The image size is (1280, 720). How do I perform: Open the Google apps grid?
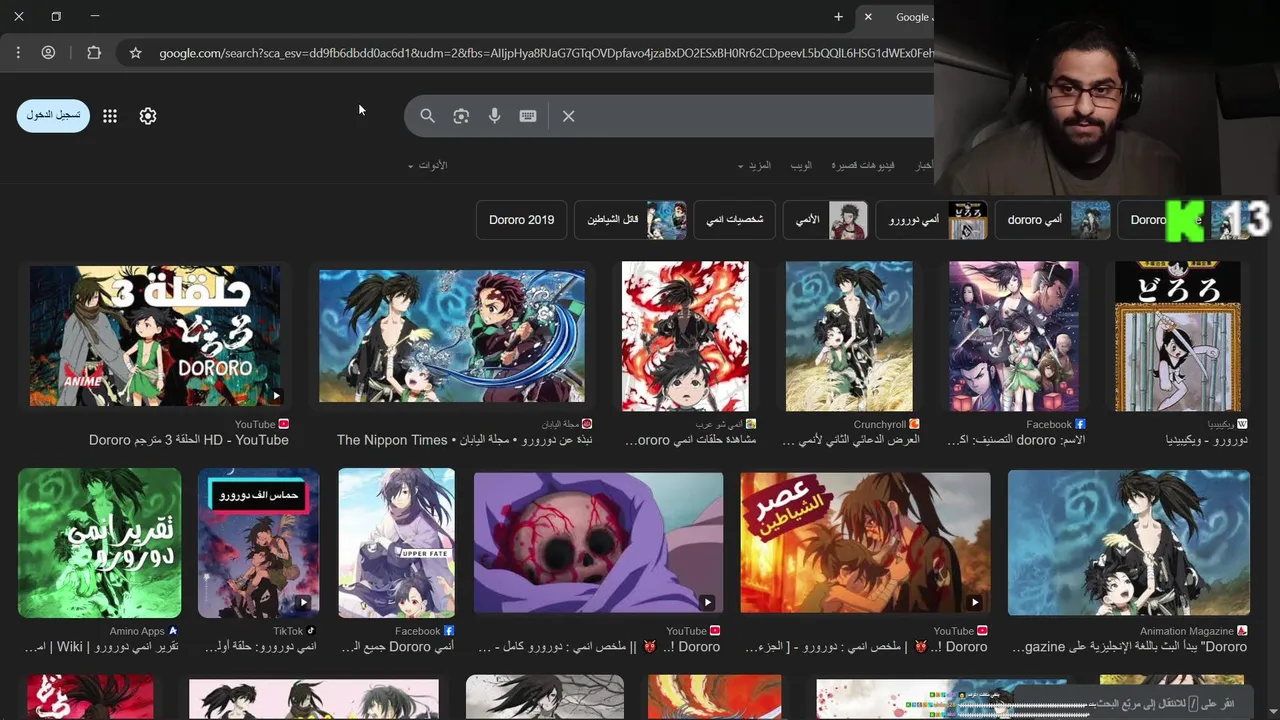point(110,116)
